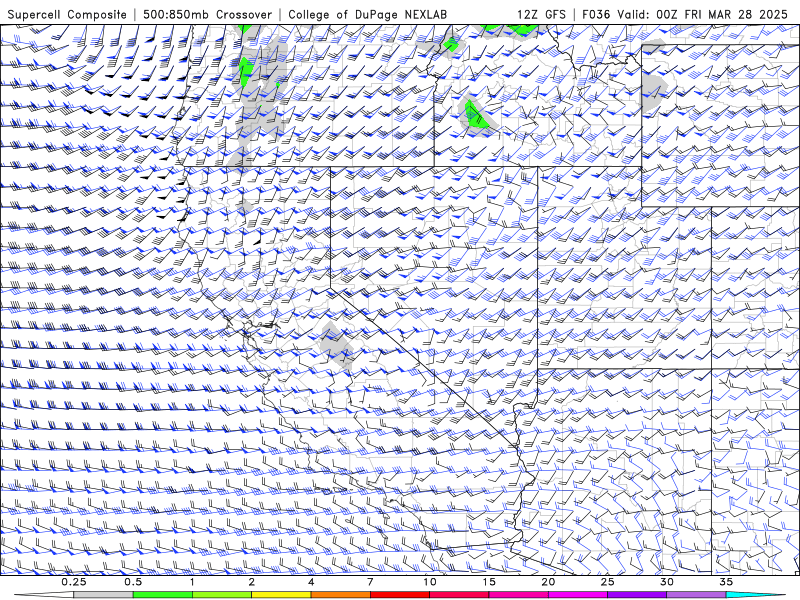Click the "4" legend value
Screen dimensions: 800x600
(x=311, y=582)
